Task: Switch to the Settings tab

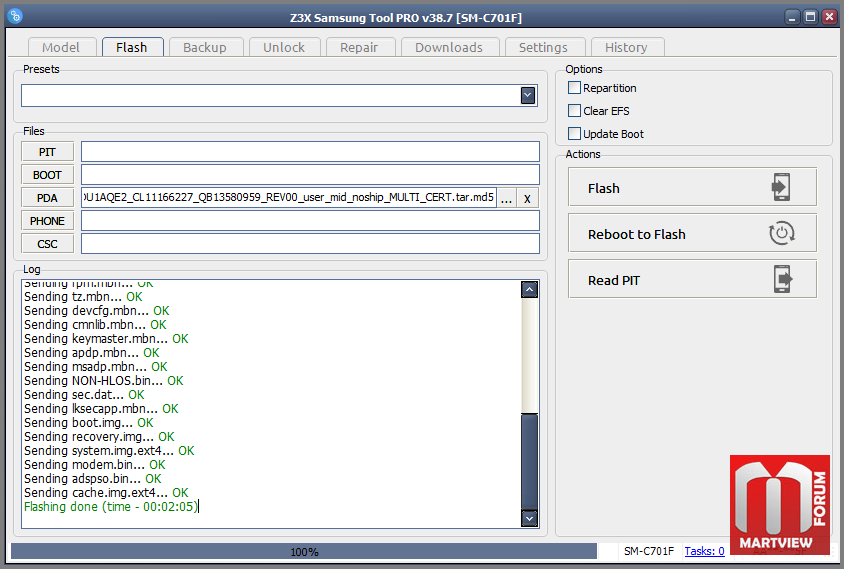Action: 544,47
